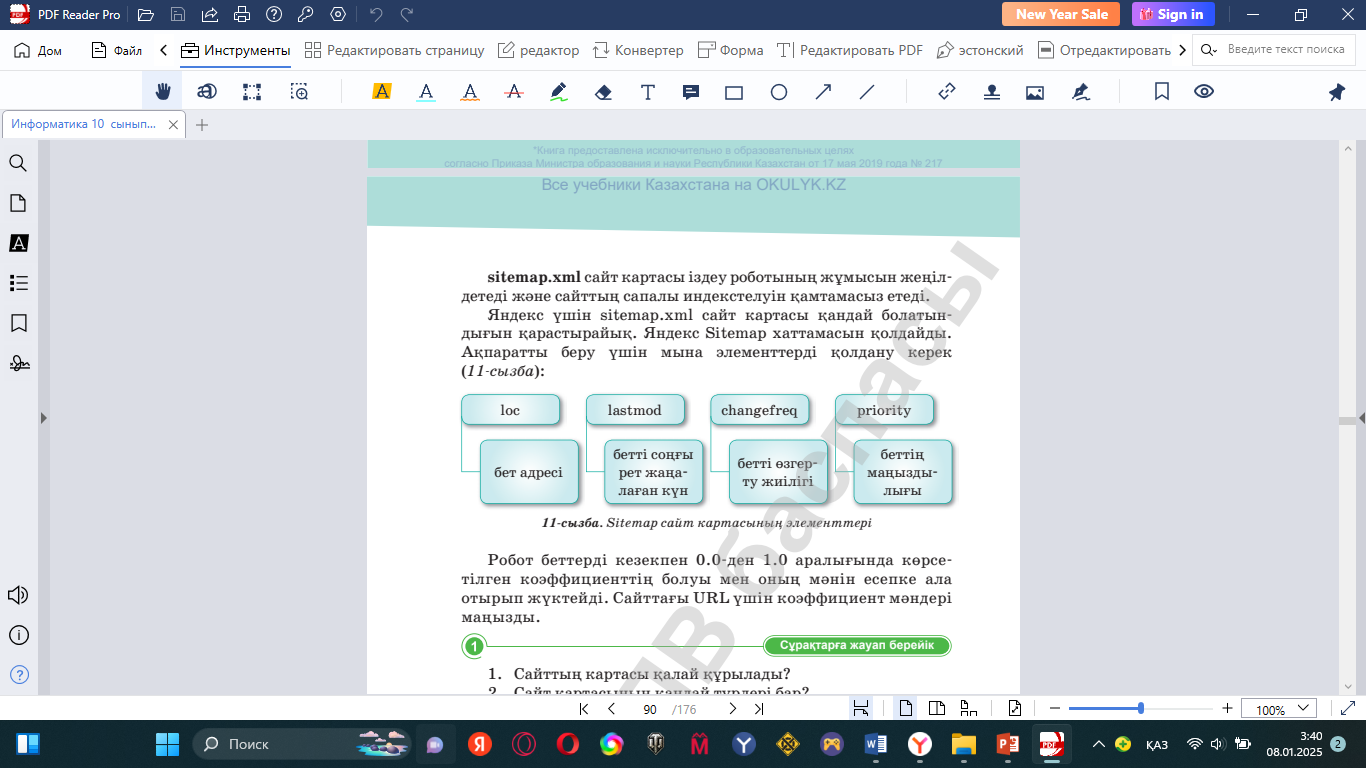Toggle annotation visibility eye icon

tap(1204, 92)
